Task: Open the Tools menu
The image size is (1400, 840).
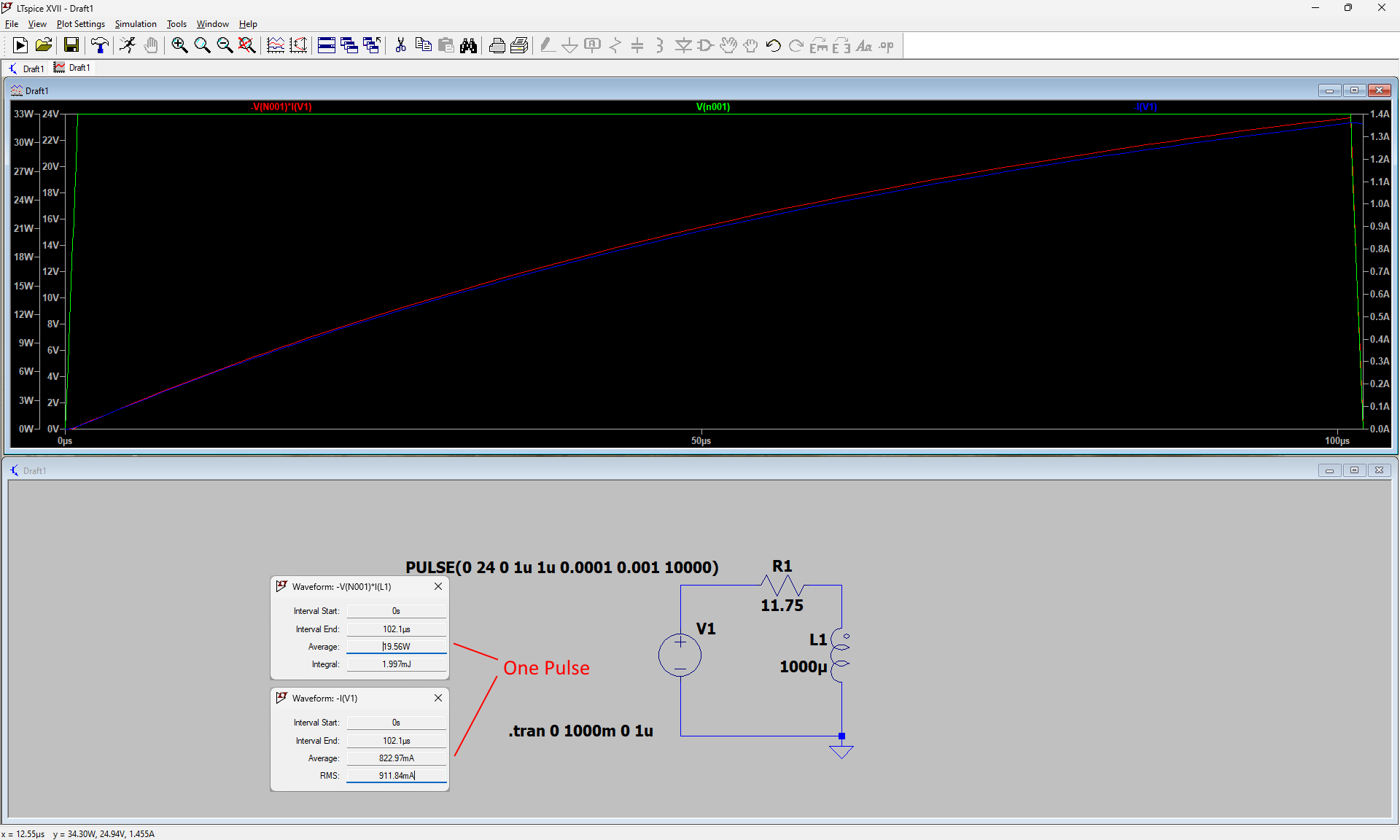Action: 176,24
